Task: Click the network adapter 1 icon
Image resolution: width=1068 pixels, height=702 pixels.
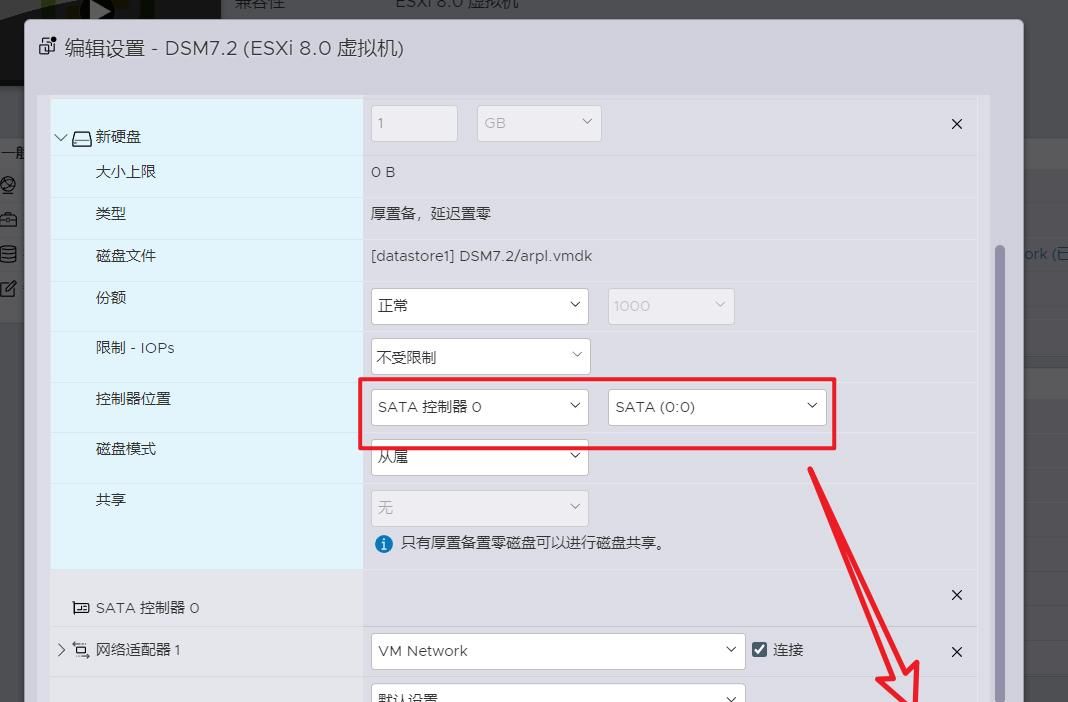Action: click(x=81, y=650)
